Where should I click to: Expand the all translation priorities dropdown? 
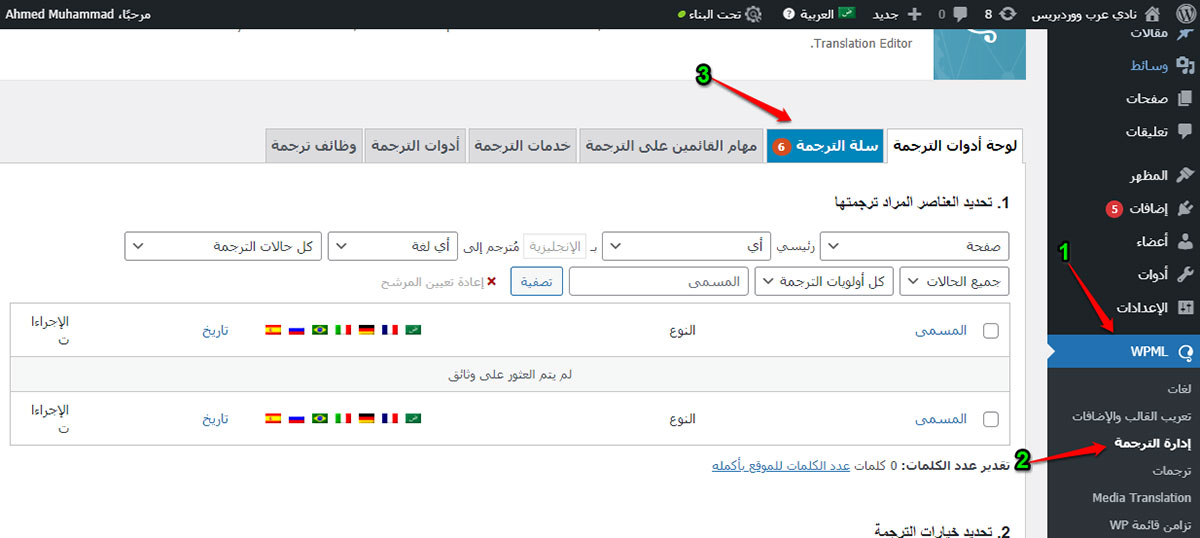tap(824, 282)
